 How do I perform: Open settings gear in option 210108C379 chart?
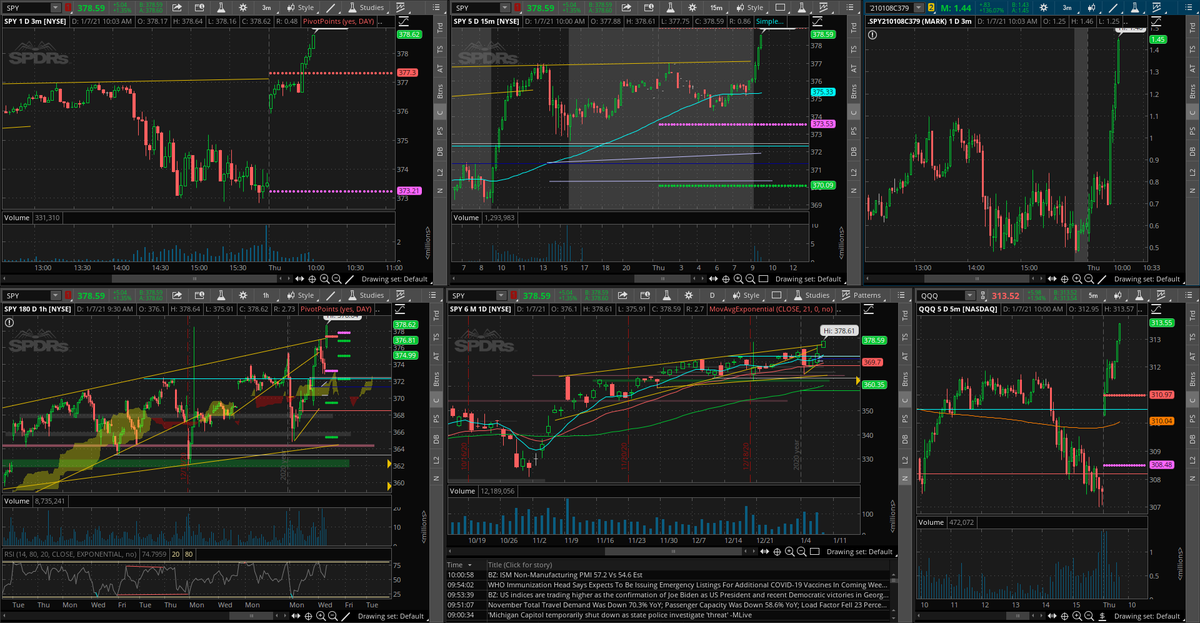(1044, 7)
